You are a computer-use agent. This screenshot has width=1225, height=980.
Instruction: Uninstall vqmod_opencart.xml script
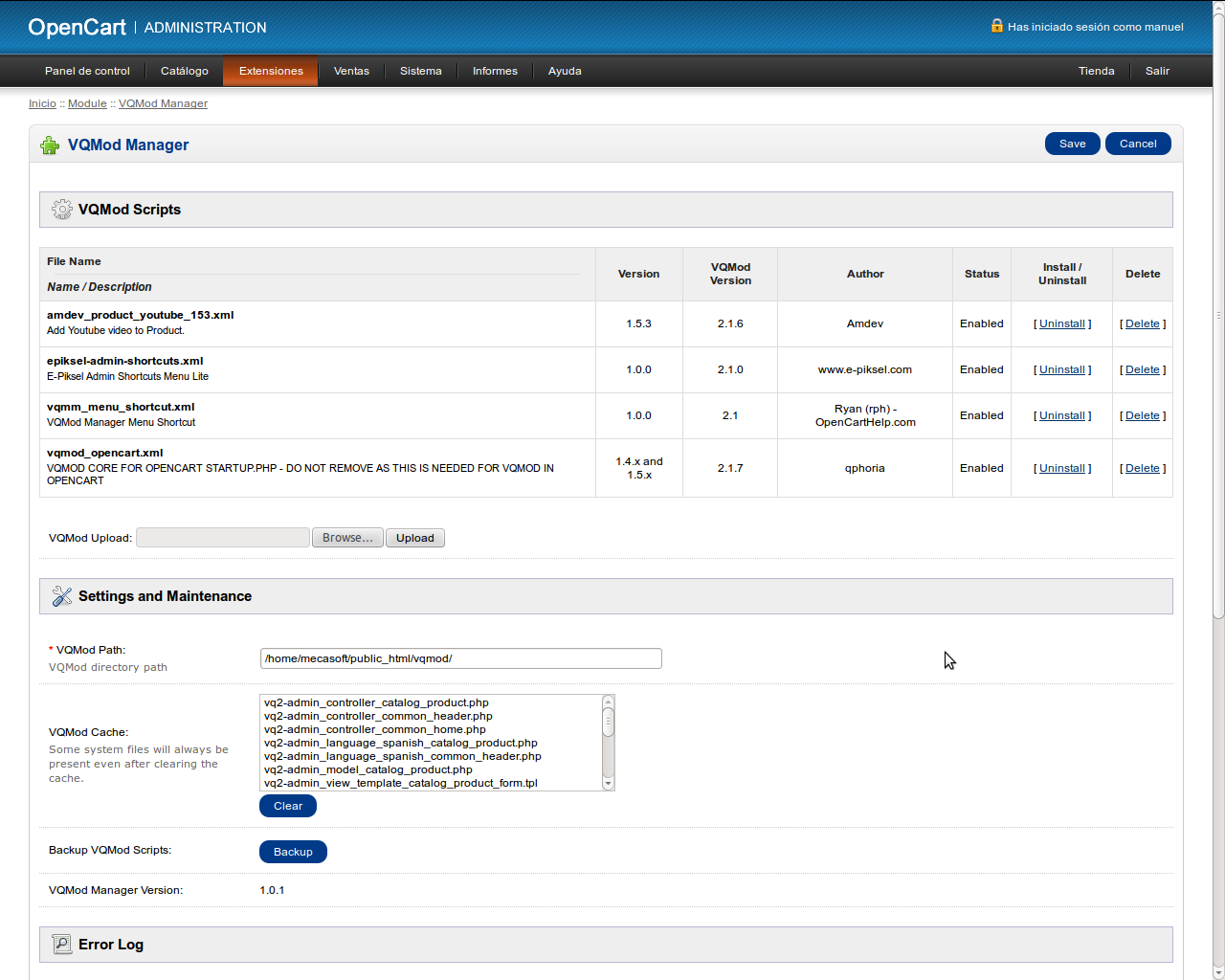tap(1062, 468)
